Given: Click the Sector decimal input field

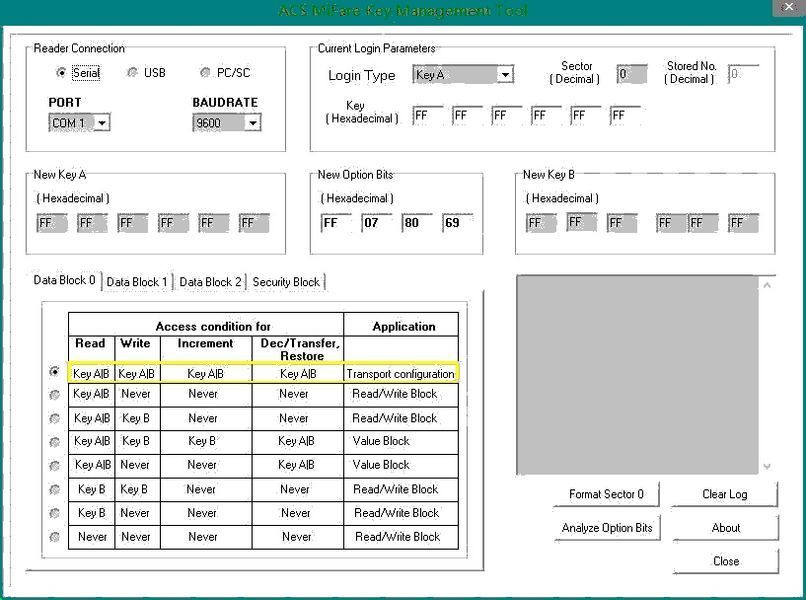Looking at the screenshot, I should coord(632,74).
